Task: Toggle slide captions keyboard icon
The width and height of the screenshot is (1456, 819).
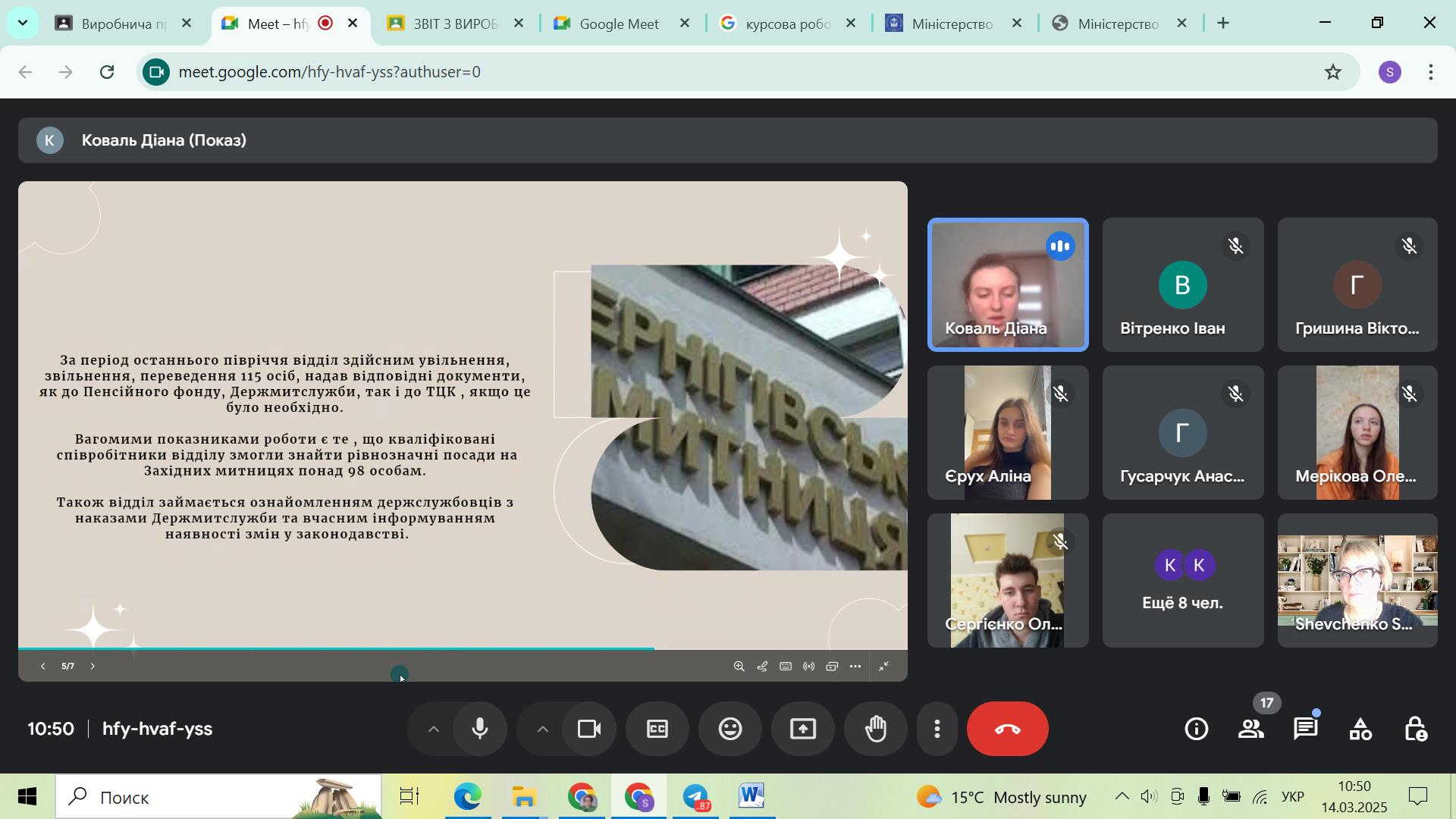Action: (786, 667)
